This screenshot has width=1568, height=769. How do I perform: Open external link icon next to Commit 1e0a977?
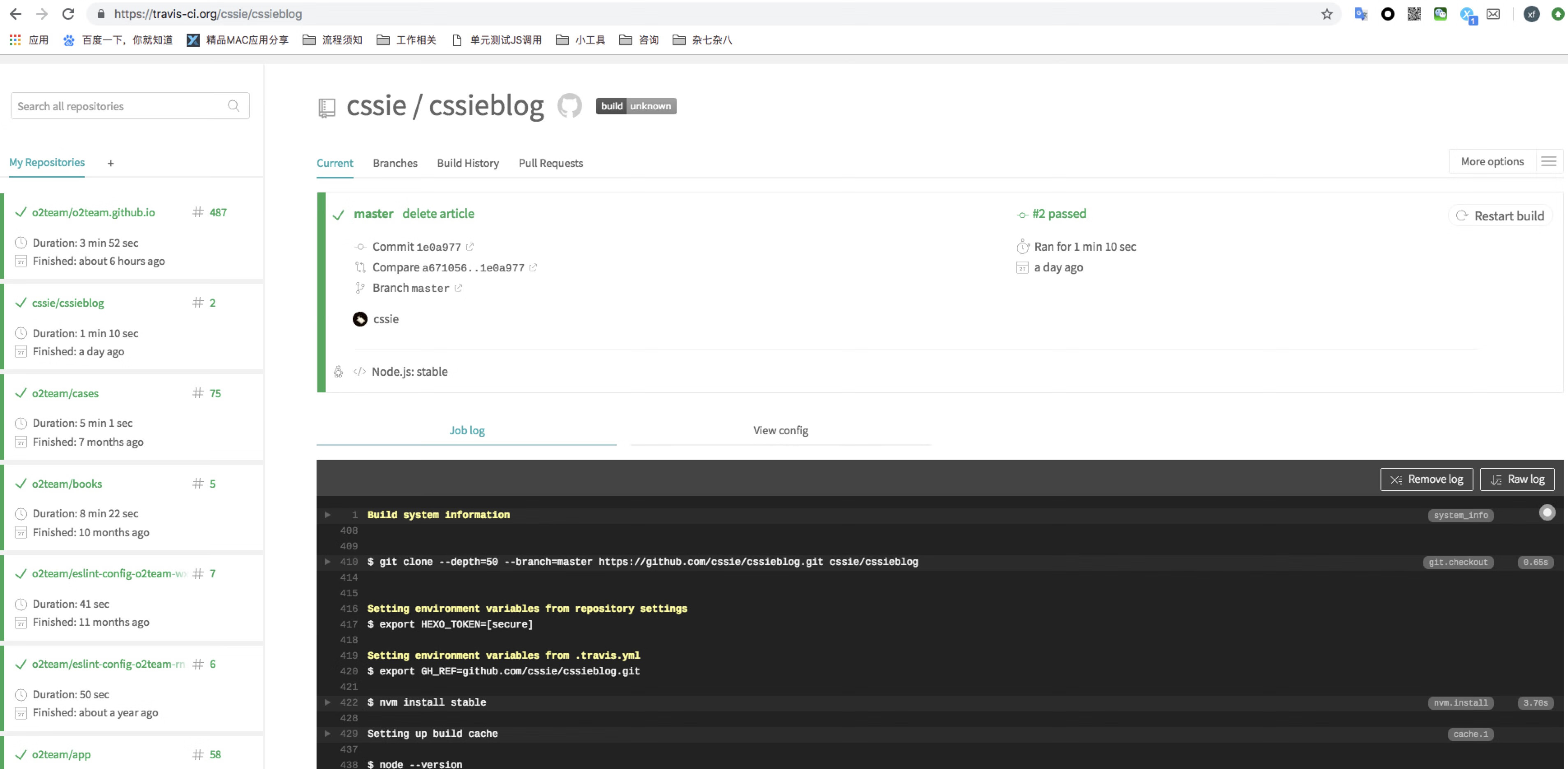tap(470, 247)
